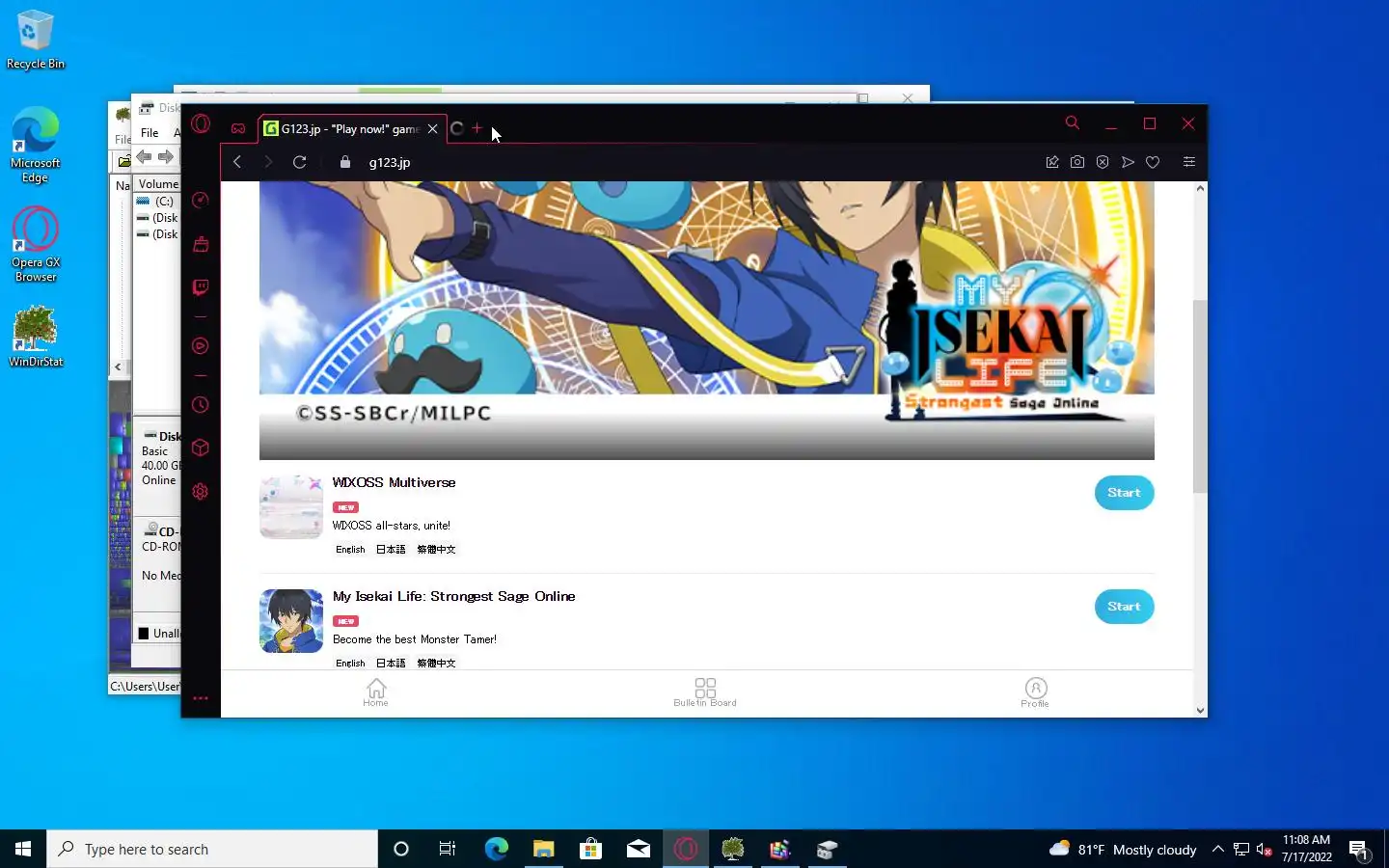
Task: Open Profile in page bottom bar
Action: coord(1035,692)
